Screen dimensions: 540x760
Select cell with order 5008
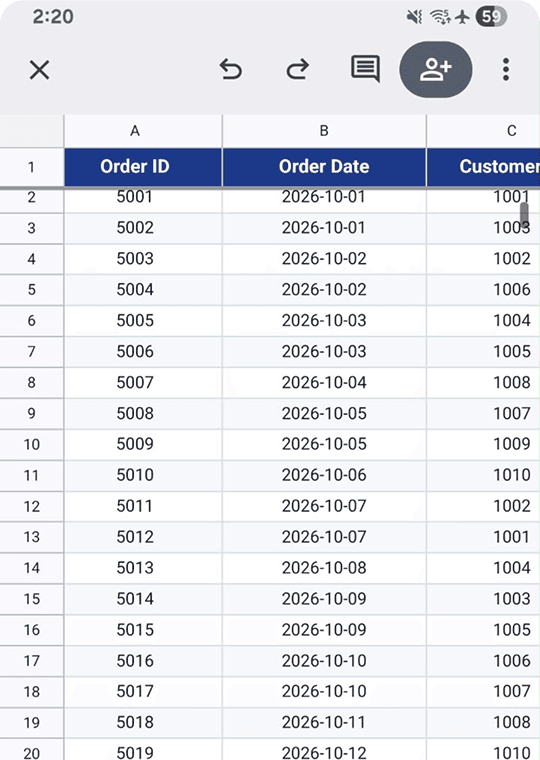[x=143, y=414]
